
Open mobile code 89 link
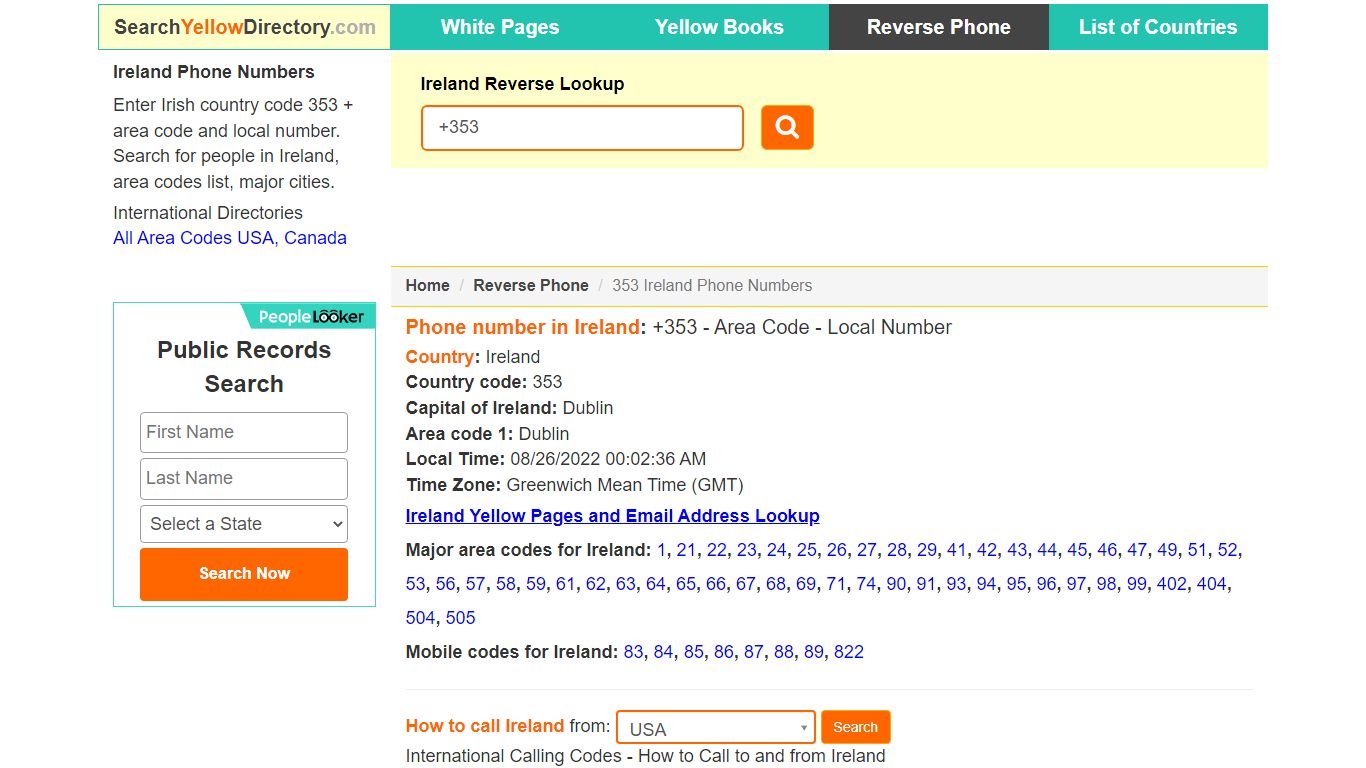[813, 652]
